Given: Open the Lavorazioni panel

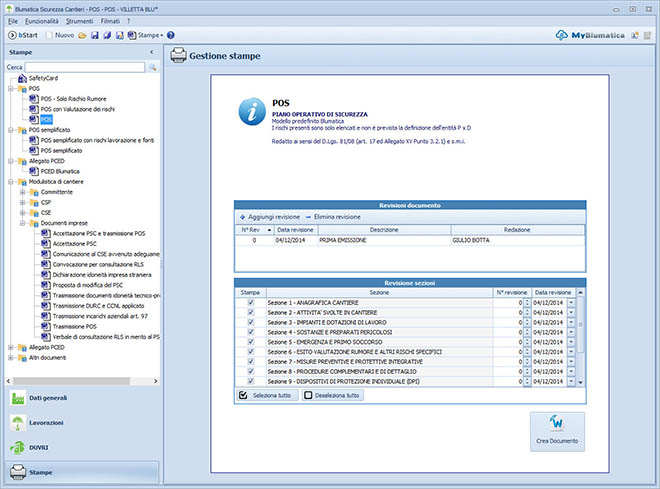Looking at the screenshot, I should [45, 423].
